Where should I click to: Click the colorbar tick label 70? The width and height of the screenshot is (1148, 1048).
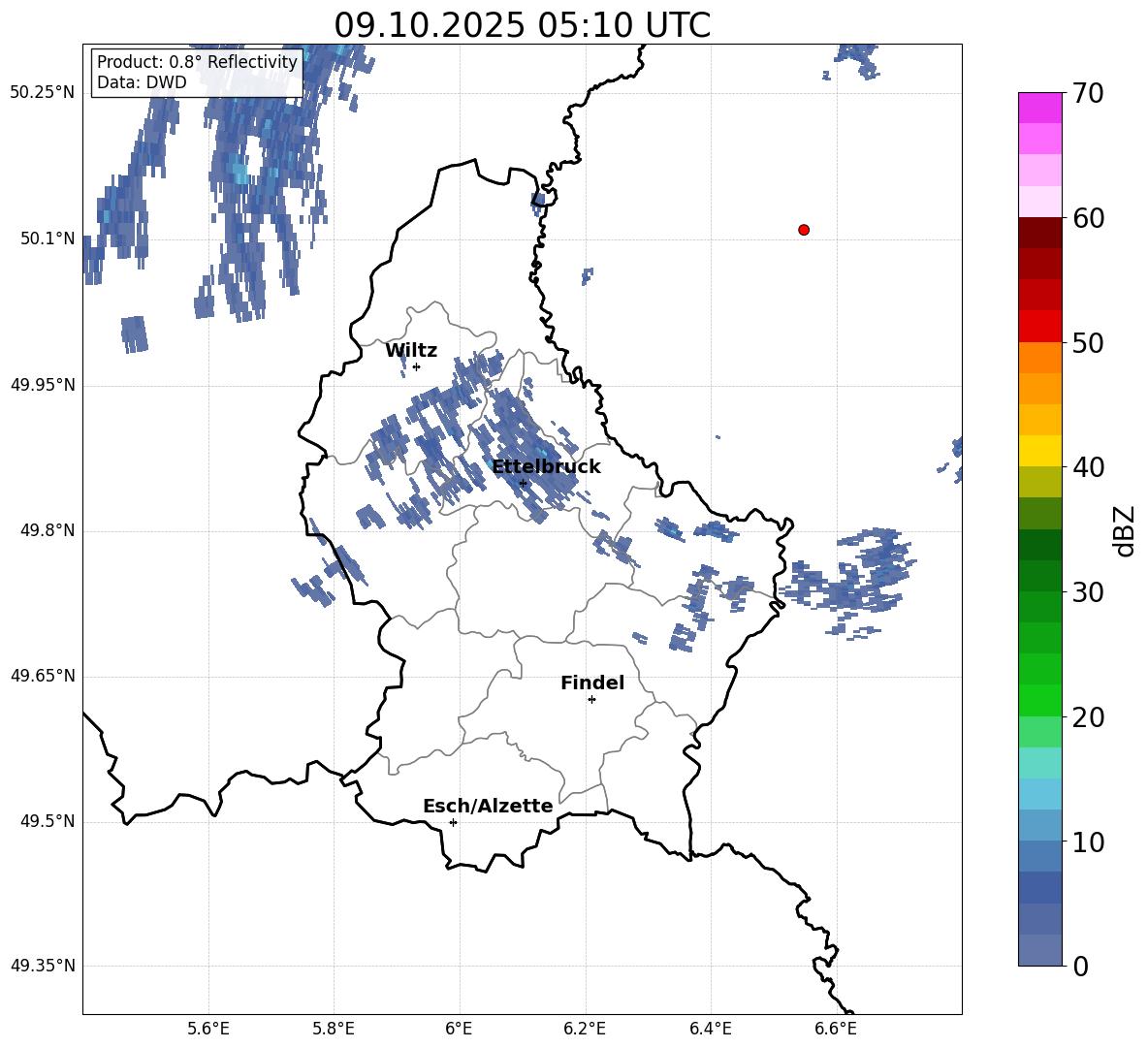[1089, 93]
